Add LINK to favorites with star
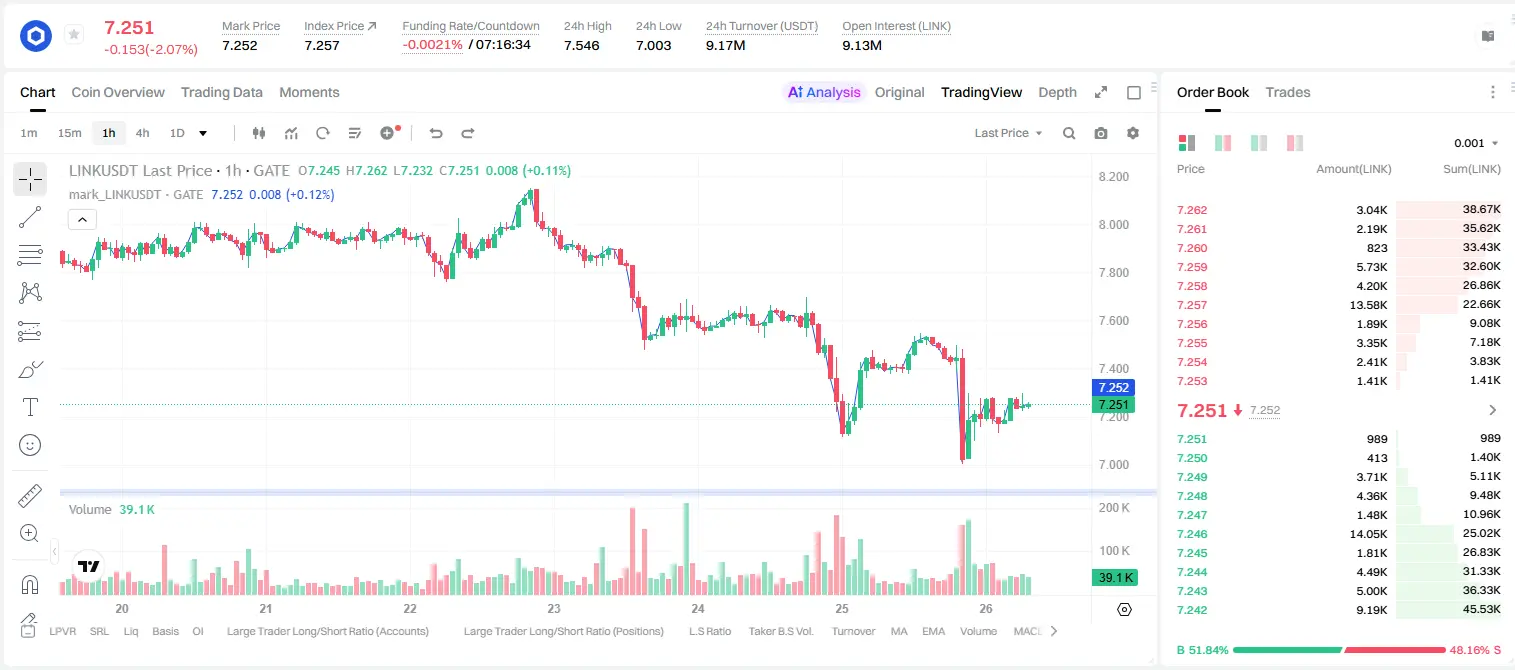Screen dimensions: 1515x670 point(74,35)
